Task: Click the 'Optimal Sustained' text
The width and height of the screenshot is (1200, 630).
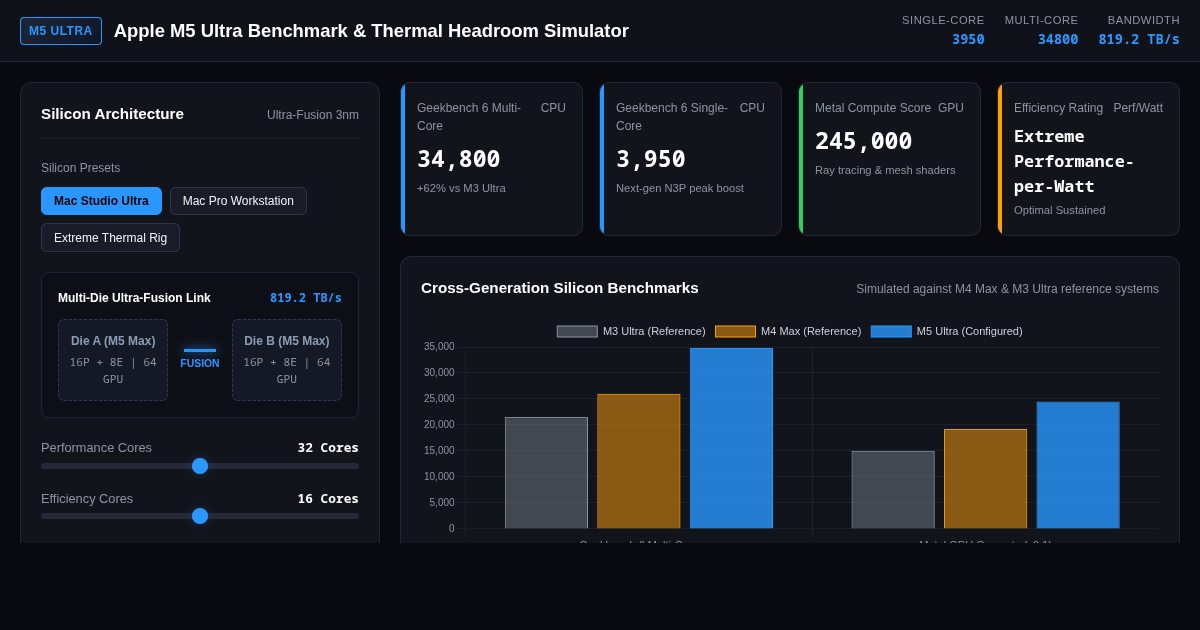Action: pos(1060,210)
